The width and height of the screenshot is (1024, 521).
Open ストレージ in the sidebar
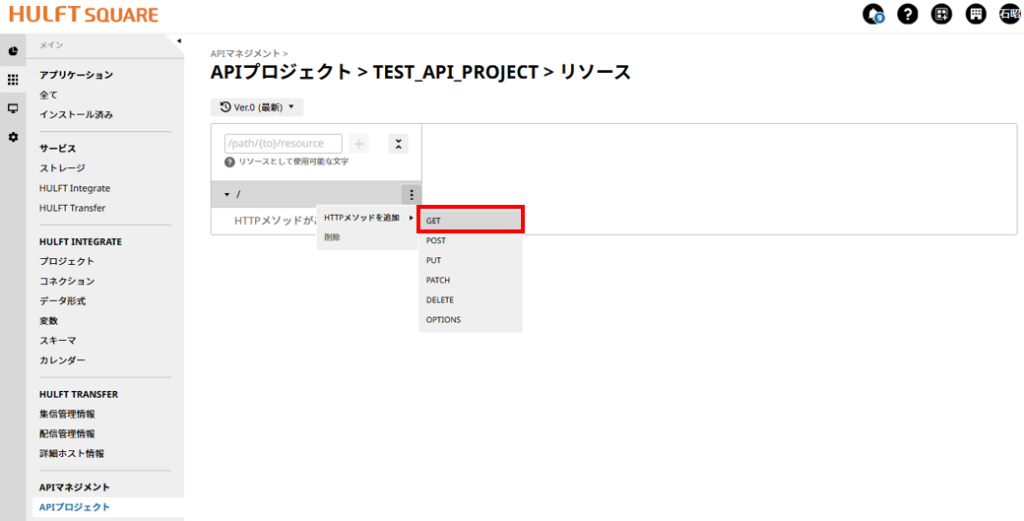point(62,168)
